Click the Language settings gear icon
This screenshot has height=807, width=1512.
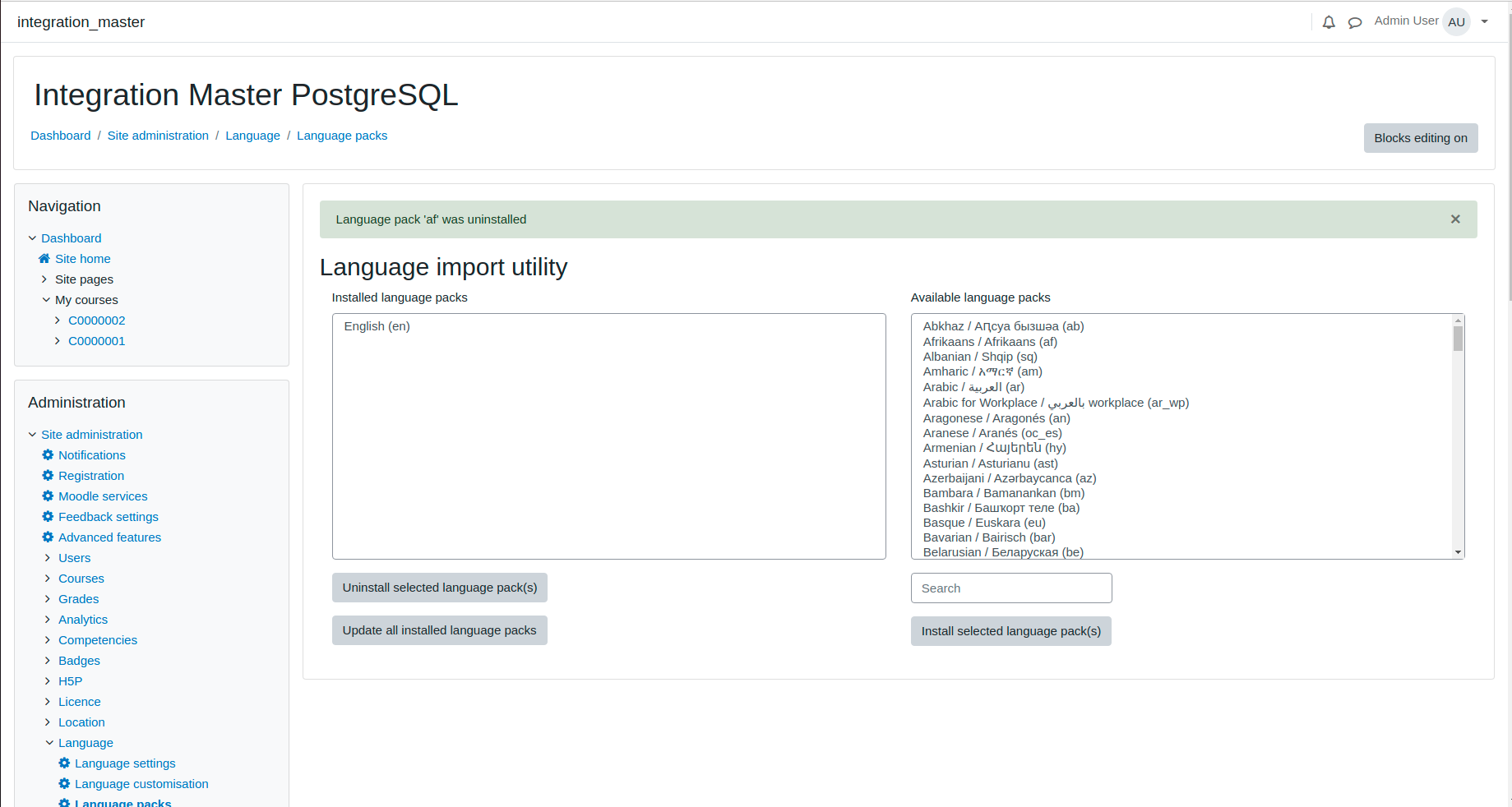click(64, 763)
